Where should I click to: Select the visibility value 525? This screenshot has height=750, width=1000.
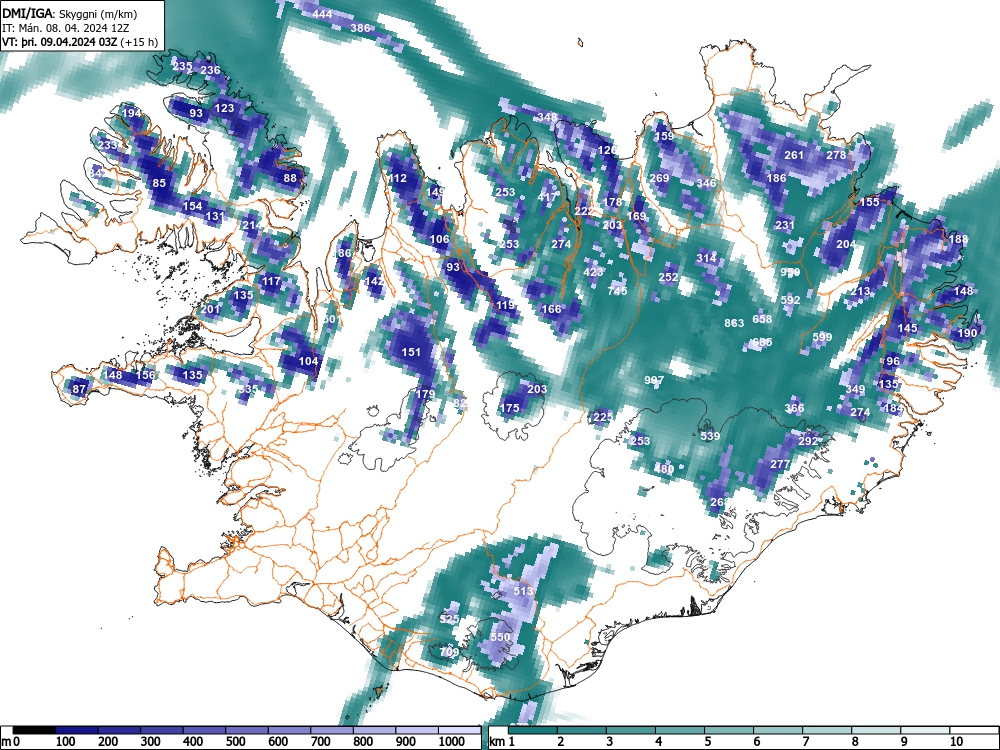click(x=449, y=619)
